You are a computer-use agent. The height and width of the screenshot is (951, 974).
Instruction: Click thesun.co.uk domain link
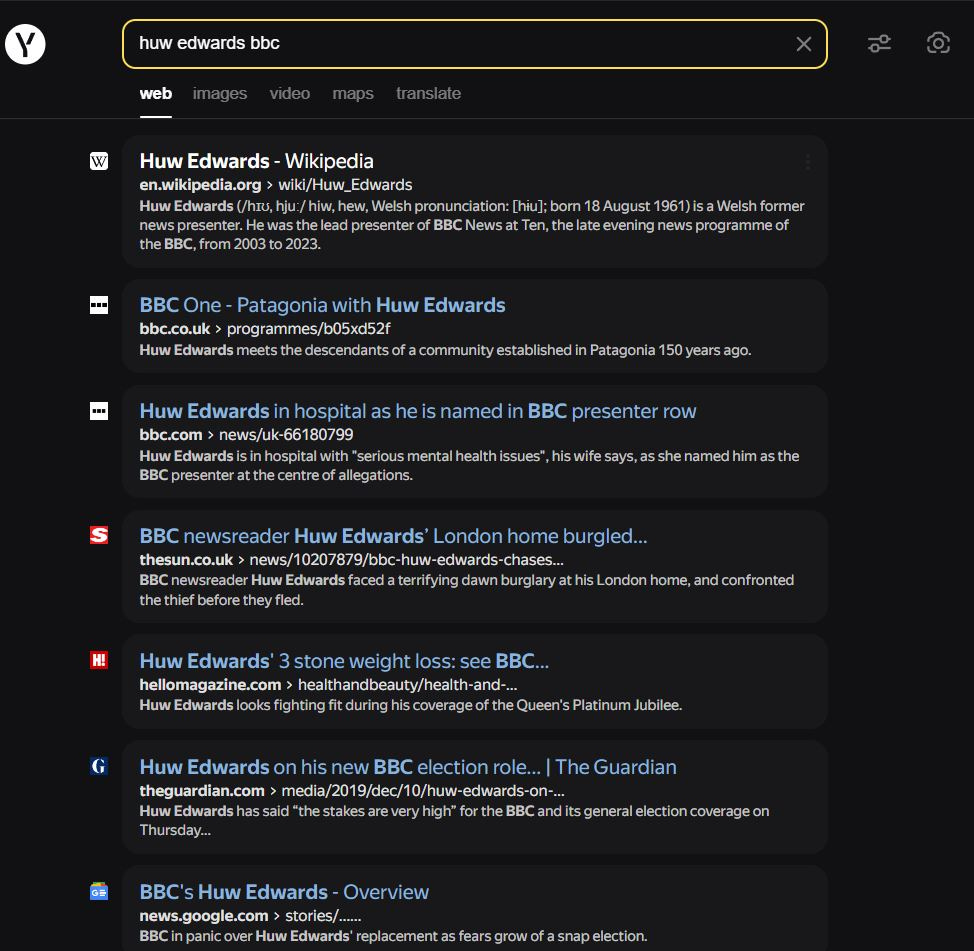point(186,560)
